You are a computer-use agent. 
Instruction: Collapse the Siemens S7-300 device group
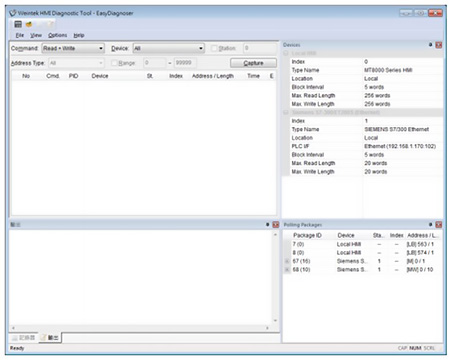[286, 112]
